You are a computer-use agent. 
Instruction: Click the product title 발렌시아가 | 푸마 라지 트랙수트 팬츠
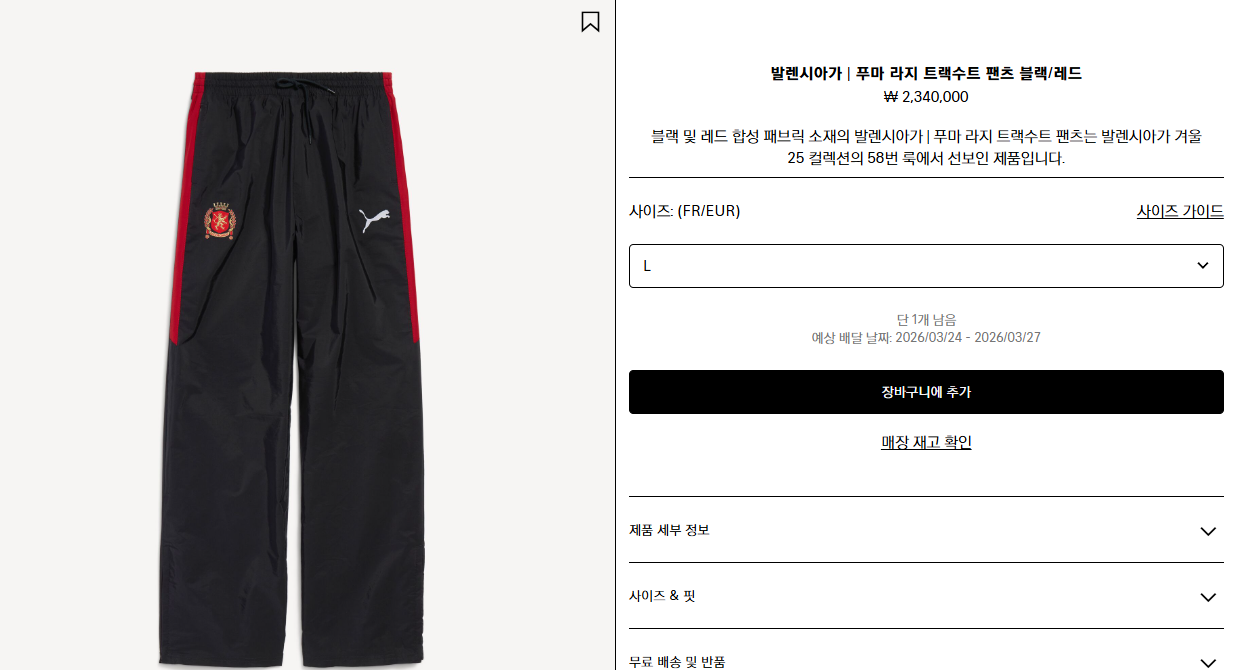click(x=893, y=73)
